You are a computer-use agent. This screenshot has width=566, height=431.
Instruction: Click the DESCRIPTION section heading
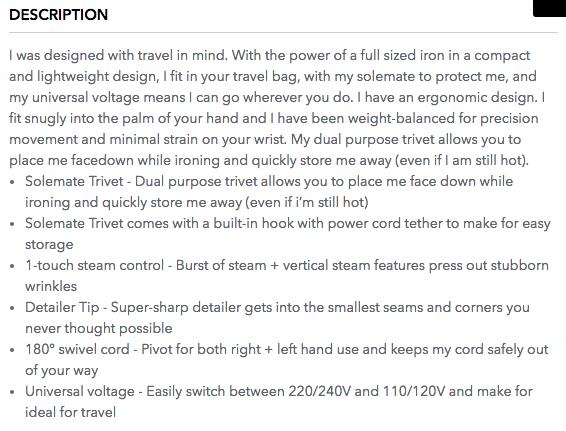coord(58,15)
